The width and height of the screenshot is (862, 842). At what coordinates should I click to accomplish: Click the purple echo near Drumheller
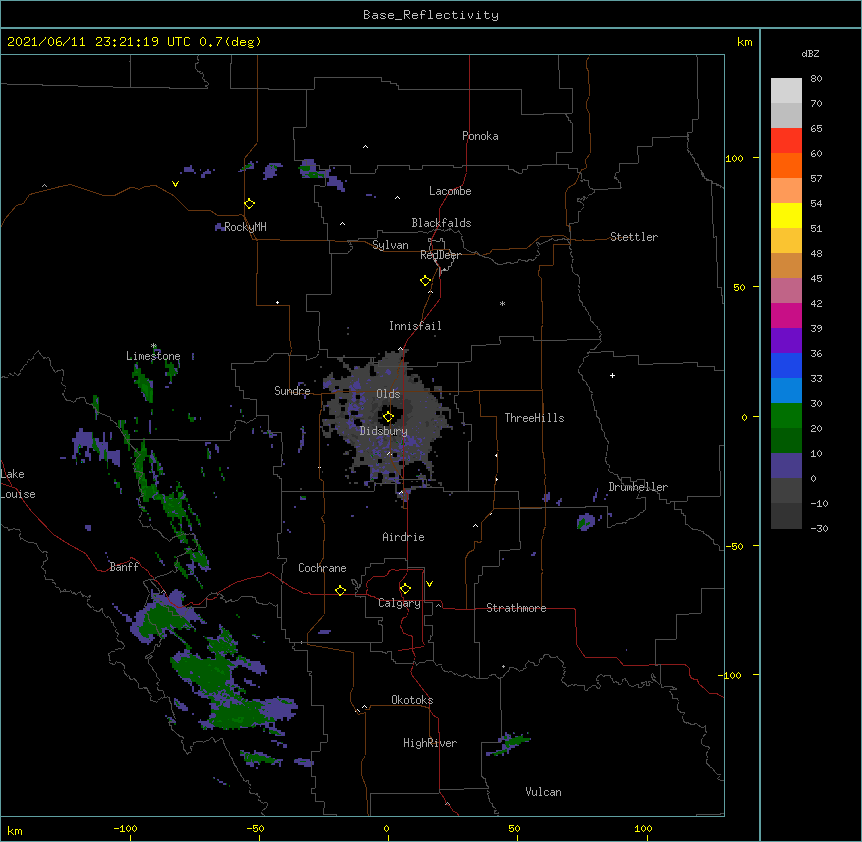coord(586,522)
